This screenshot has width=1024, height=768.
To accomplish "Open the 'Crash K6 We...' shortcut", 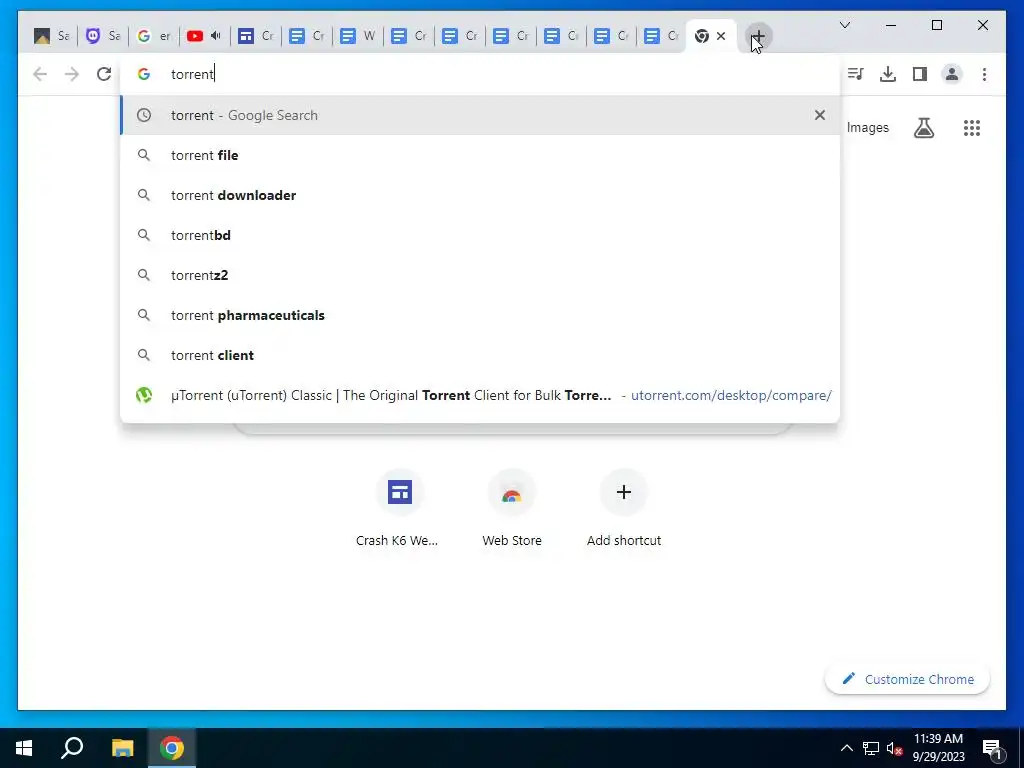I will pos(400,508).
